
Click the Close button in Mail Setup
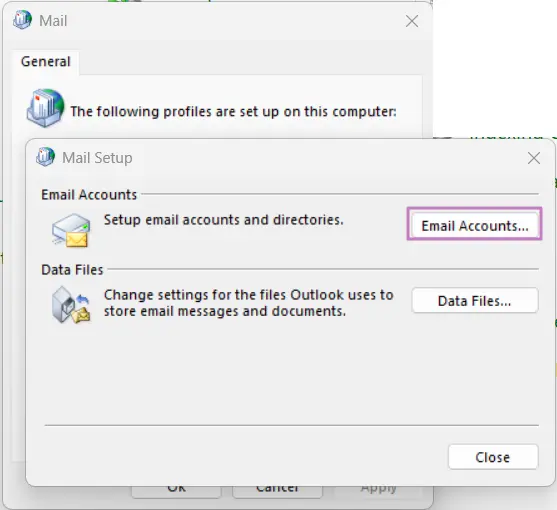[x=493, y=457]
